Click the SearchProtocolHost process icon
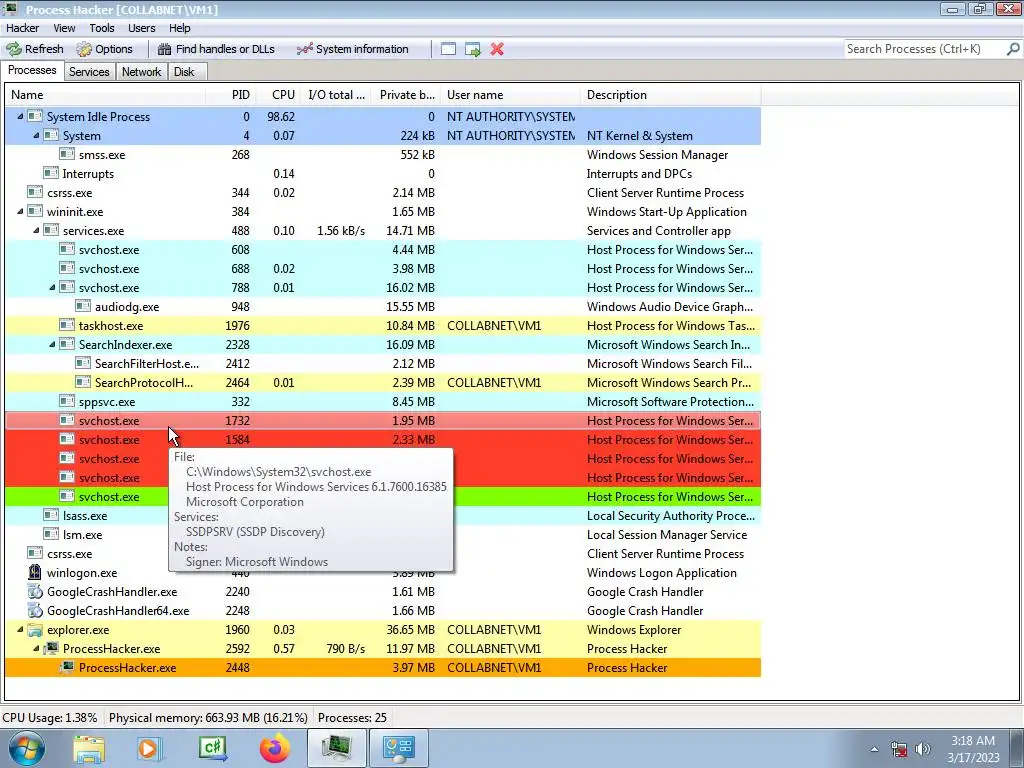The image size is (1024, 768). [83, 382]
